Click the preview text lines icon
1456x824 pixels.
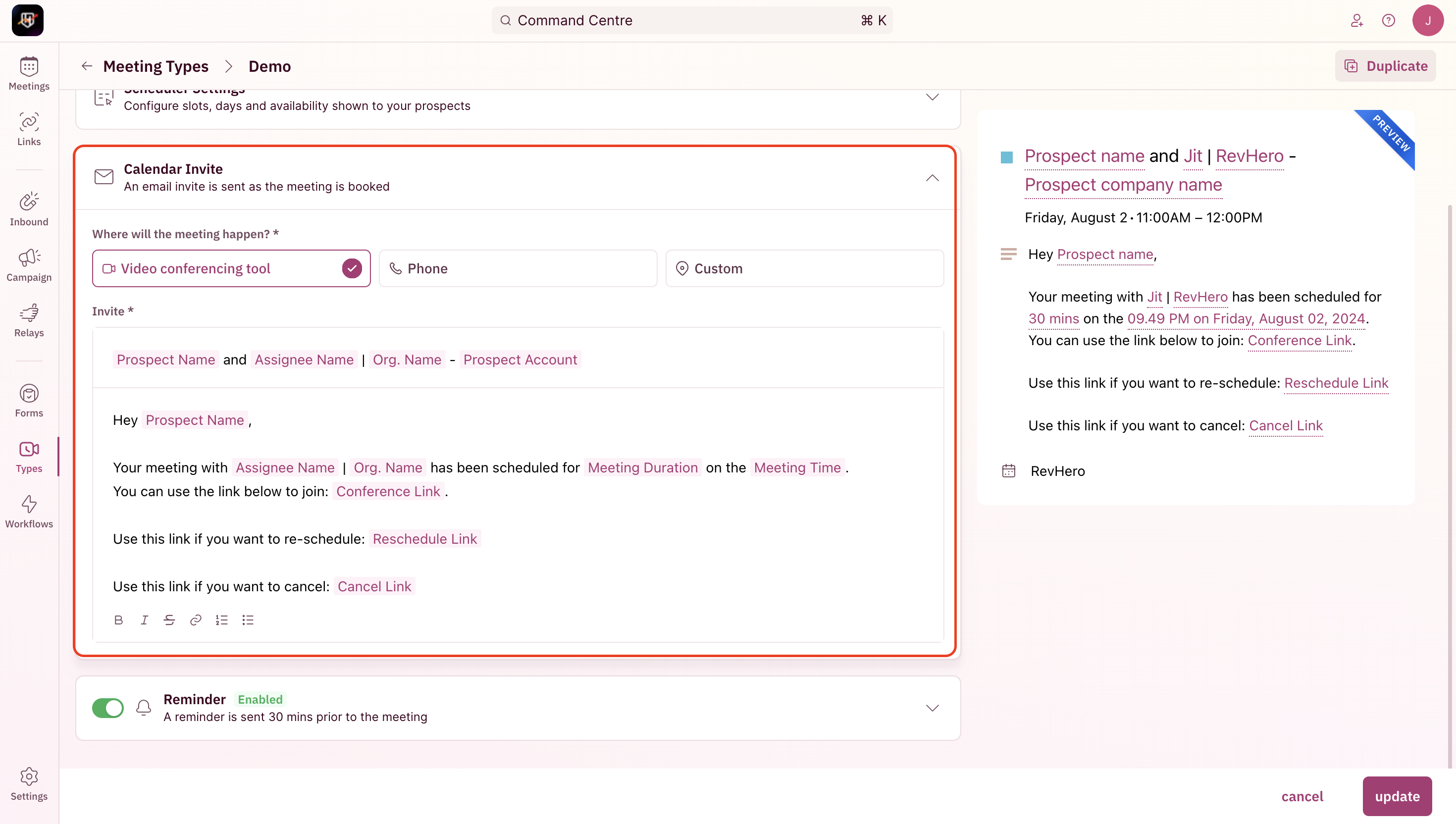pyautogui.click(x=1008, y=254)
